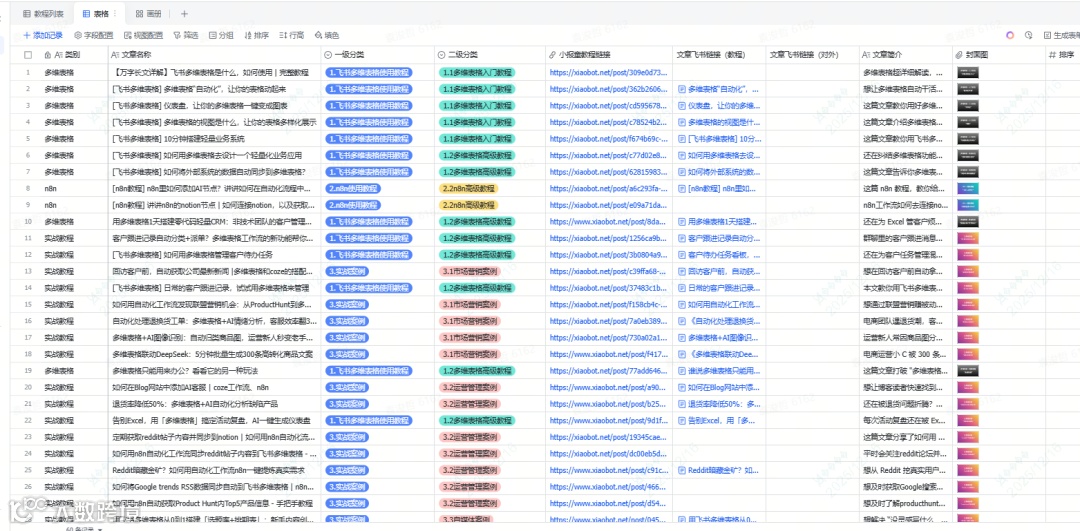Viewport: 1080px width, 531px height.
Task: Open row 9 二级分类 n8n高级教程 tag
Action: (468, 205)
